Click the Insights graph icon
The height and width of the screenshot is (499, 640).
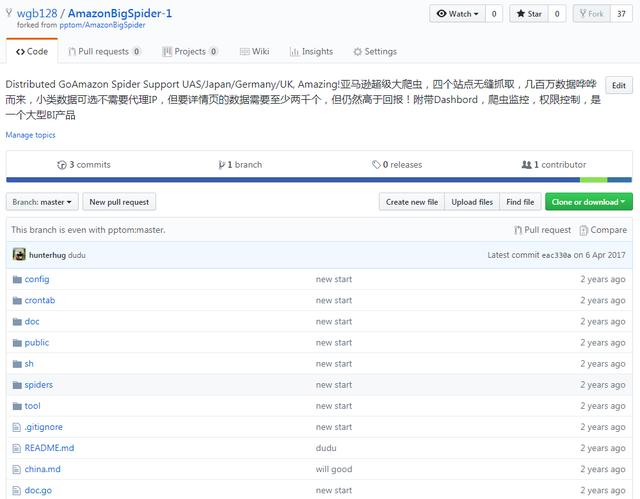click(294, 52)
